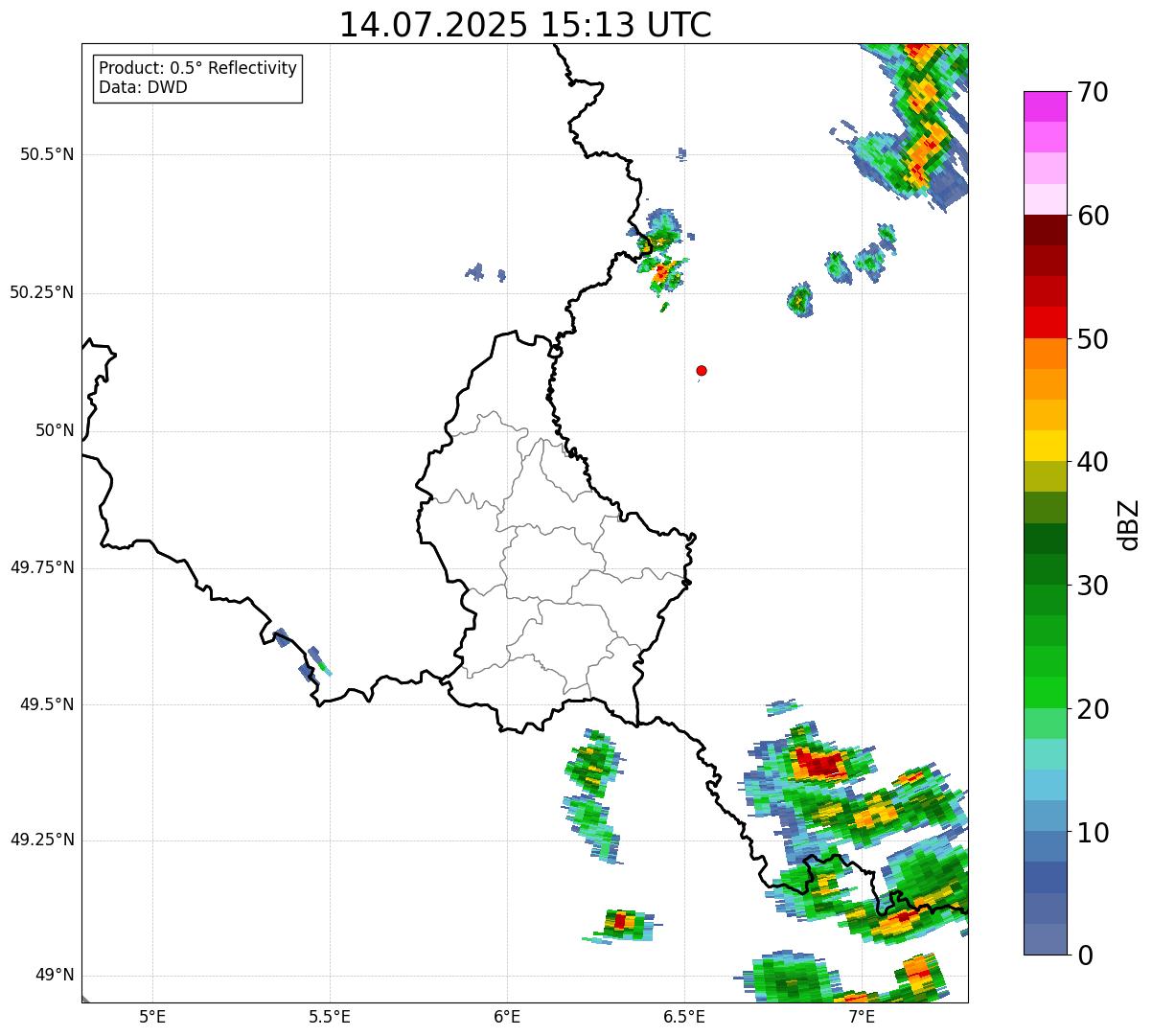This screenshot has height=1036, width=1152.
Task: Click the 49°N latitude label
Action: 55,976
